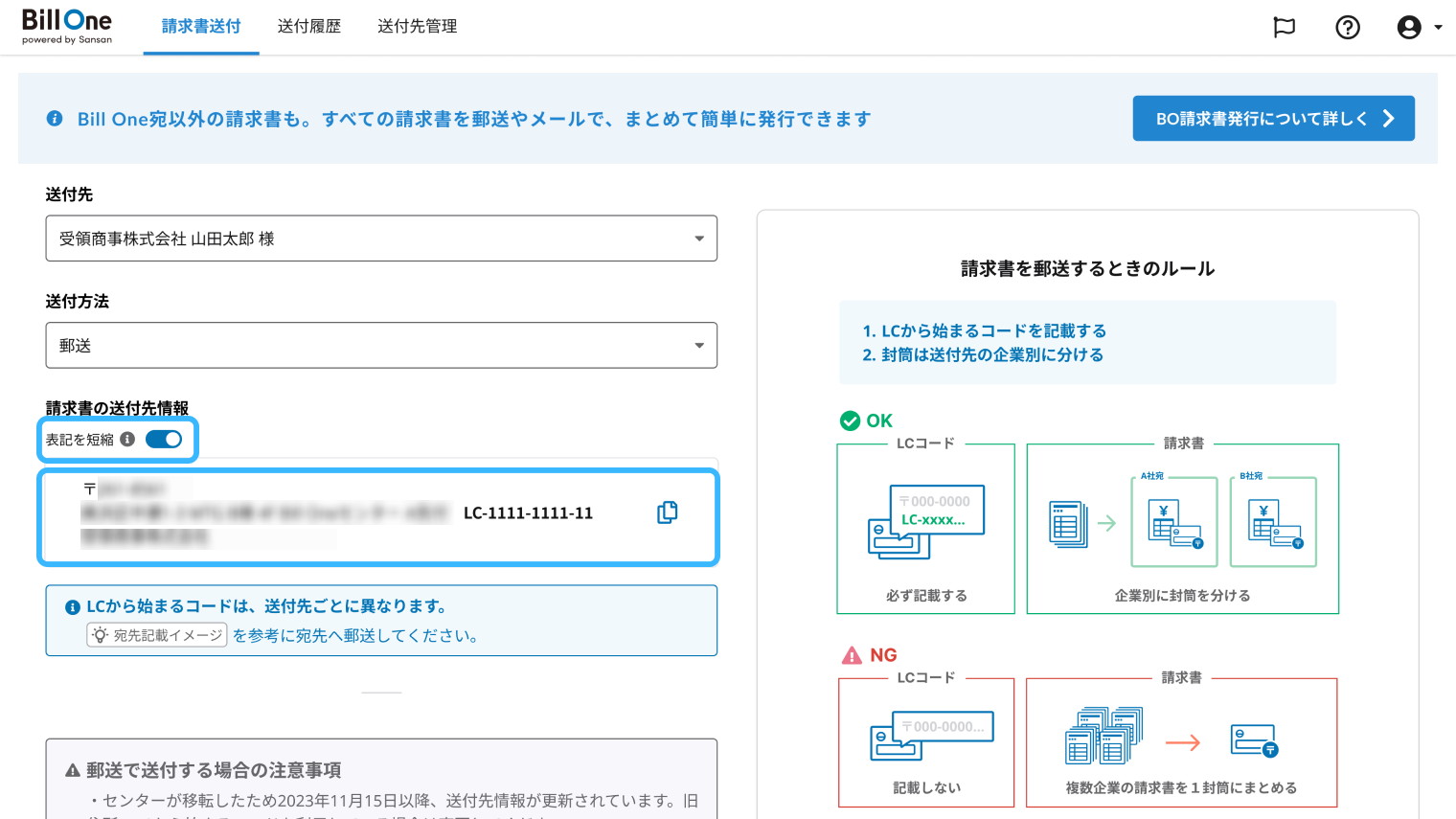This screenshot has width=1456, height=819.
Task: Click the BO請求書発行について詳しく button
Action: tap(1273, 119)
